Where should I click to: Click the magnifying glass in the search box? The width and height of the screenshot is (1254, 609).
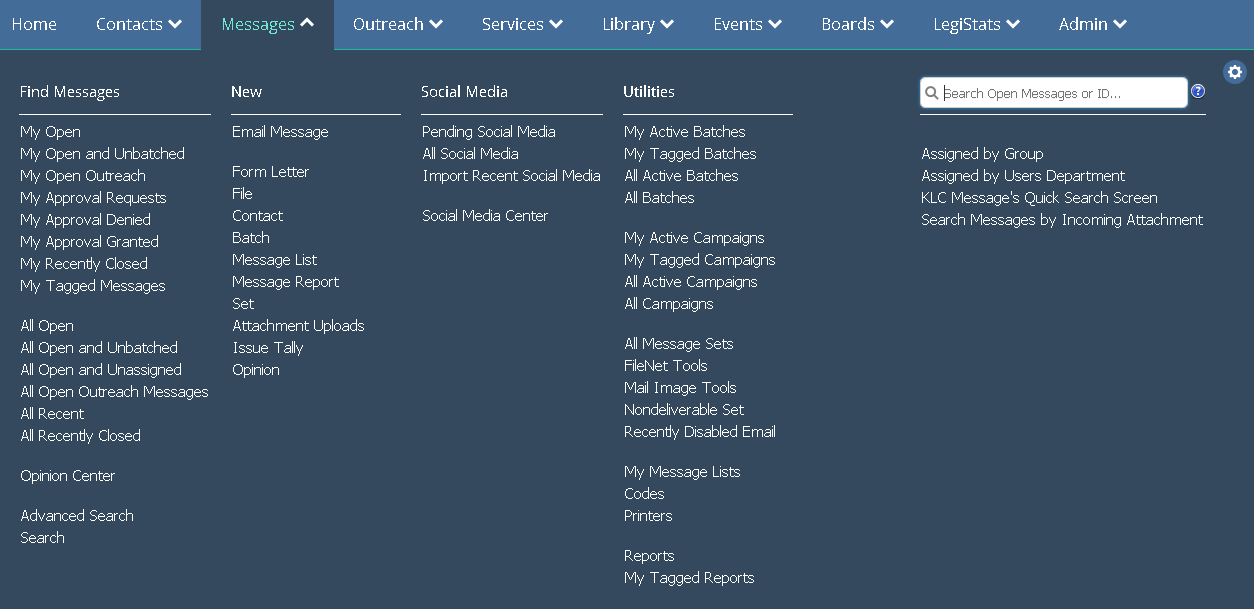932,92
